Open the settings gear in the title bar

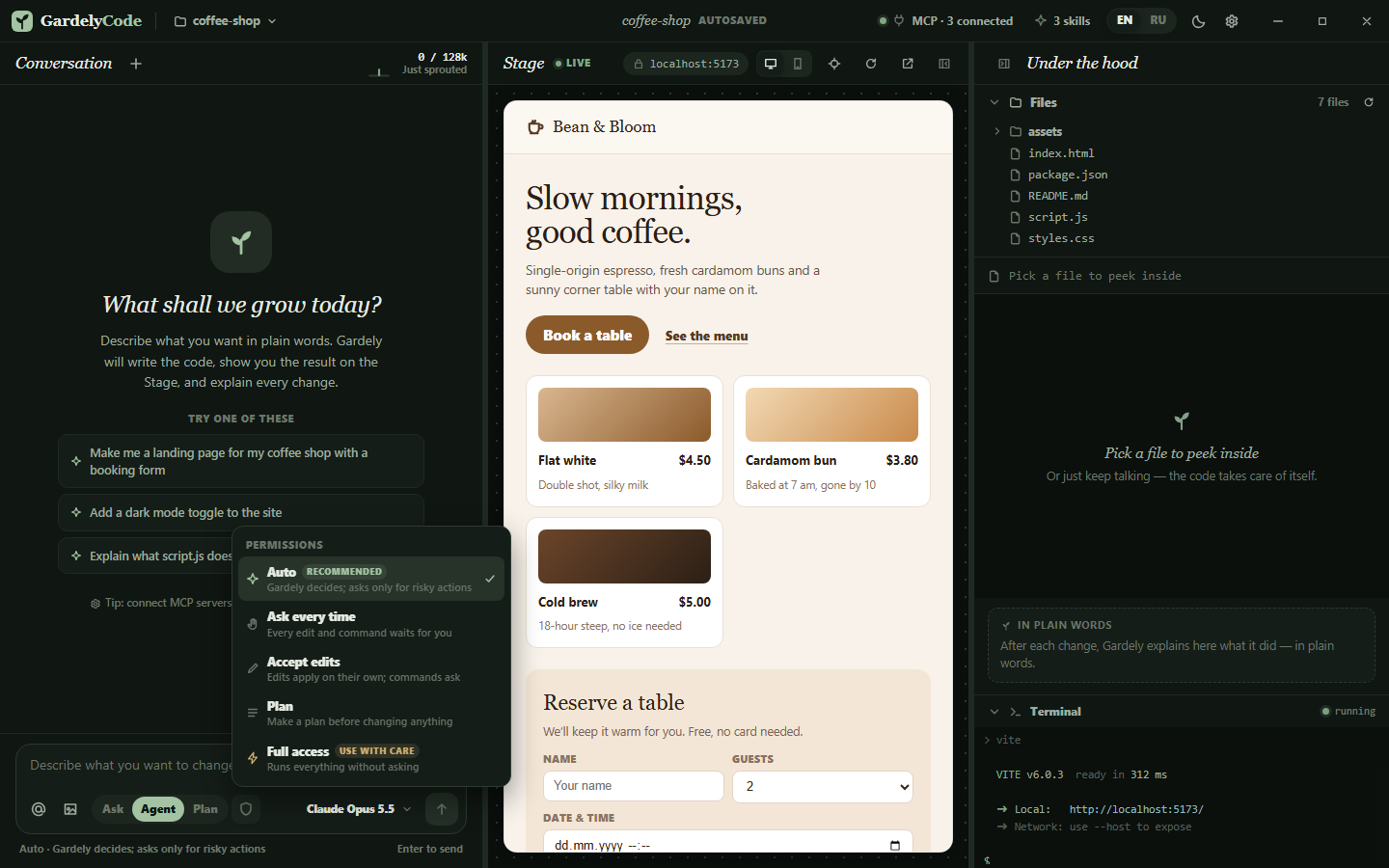(x=1232, y=21)
